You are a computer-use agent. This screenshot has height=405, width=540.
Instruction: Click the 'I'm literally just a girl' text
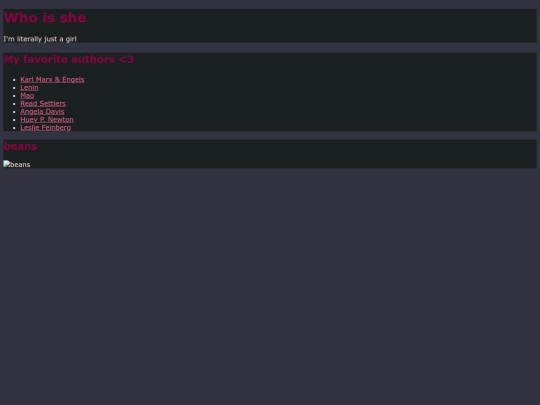pyautogui.click(x=40, y=39)
